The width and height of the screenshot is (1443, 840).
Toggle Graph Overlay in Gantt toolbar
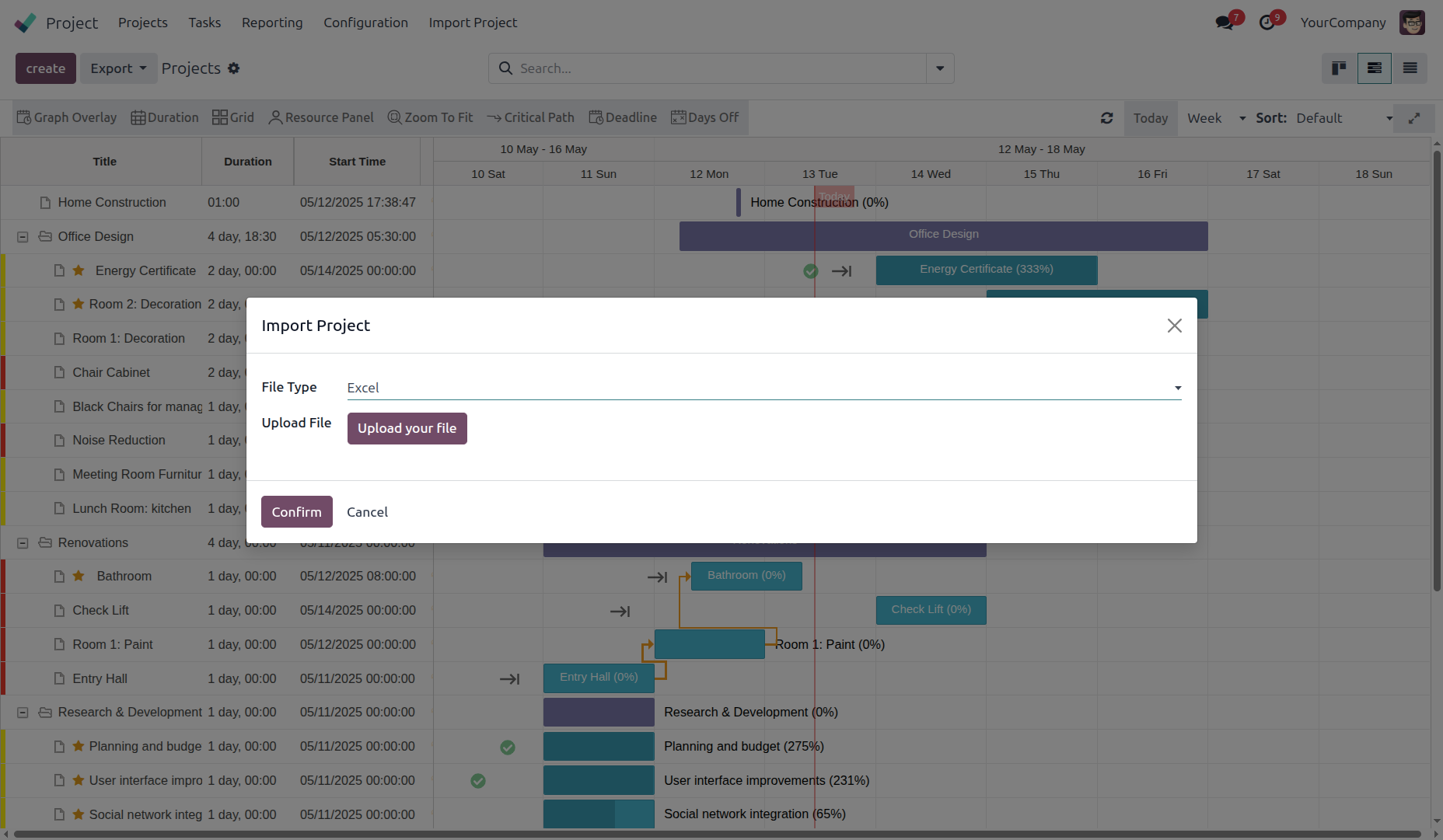click(x=67, y=117)
